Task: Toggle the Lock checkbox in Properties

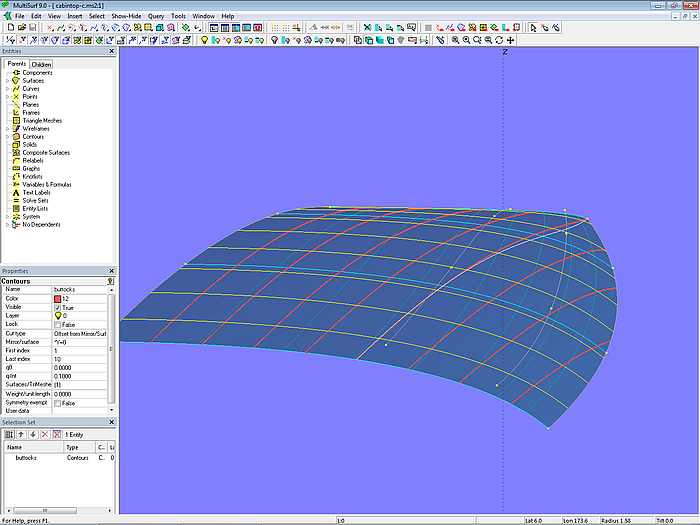Action: coord(57,324)
